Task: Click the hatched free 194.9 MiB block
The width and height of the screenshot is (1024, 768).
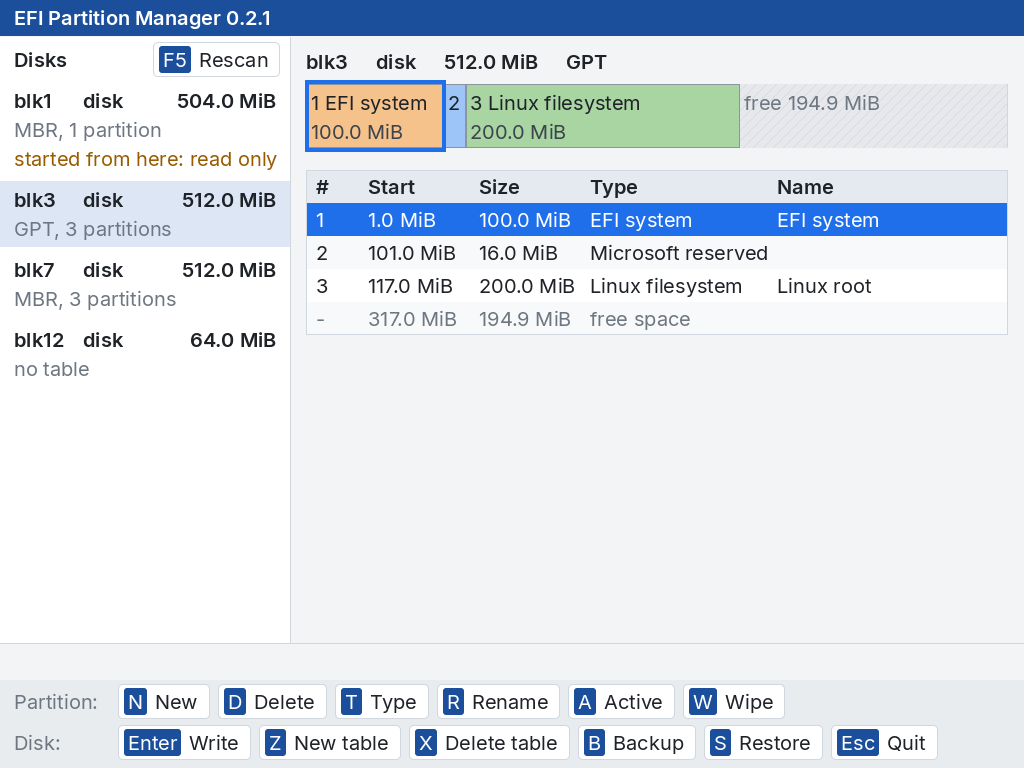Action: coord(874,116)
